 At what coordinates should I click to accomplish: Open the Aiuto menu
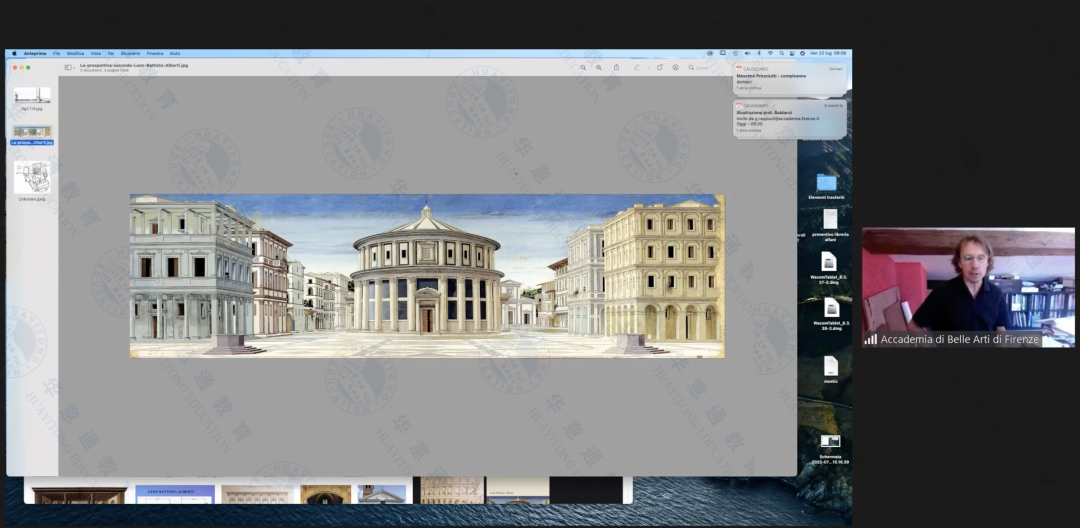175,53
